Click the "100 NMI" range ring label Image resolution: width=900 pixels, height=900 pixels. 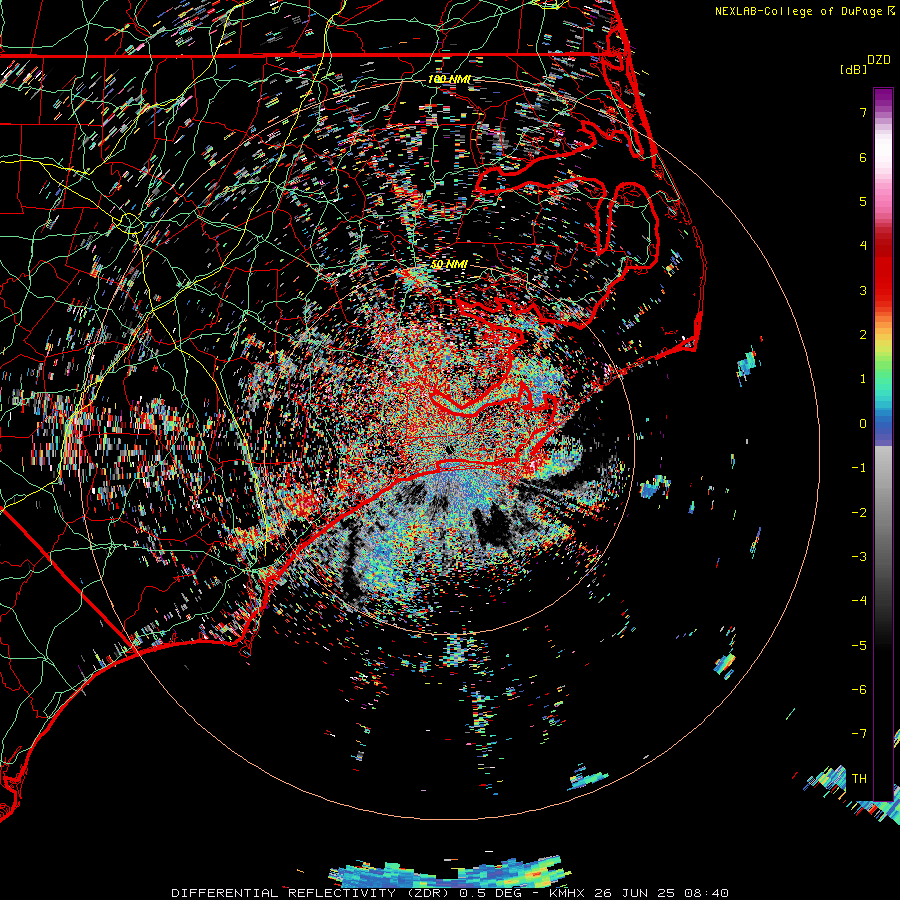pos(449,79)
